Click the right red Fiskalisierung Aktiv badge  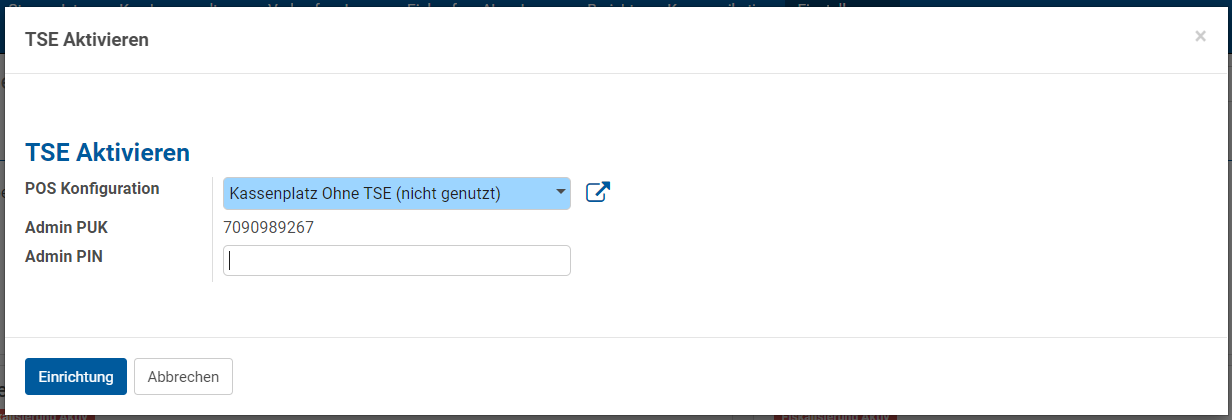coord(835,416)
